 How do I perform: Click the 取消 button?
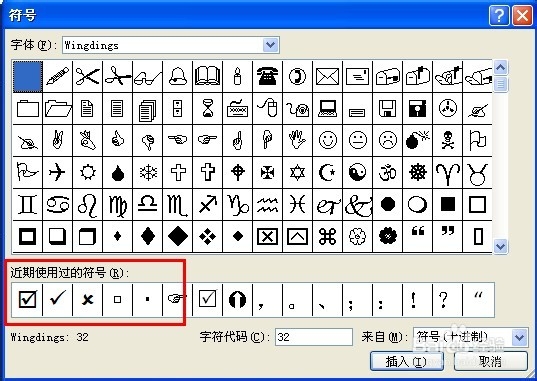click(490, 361)
